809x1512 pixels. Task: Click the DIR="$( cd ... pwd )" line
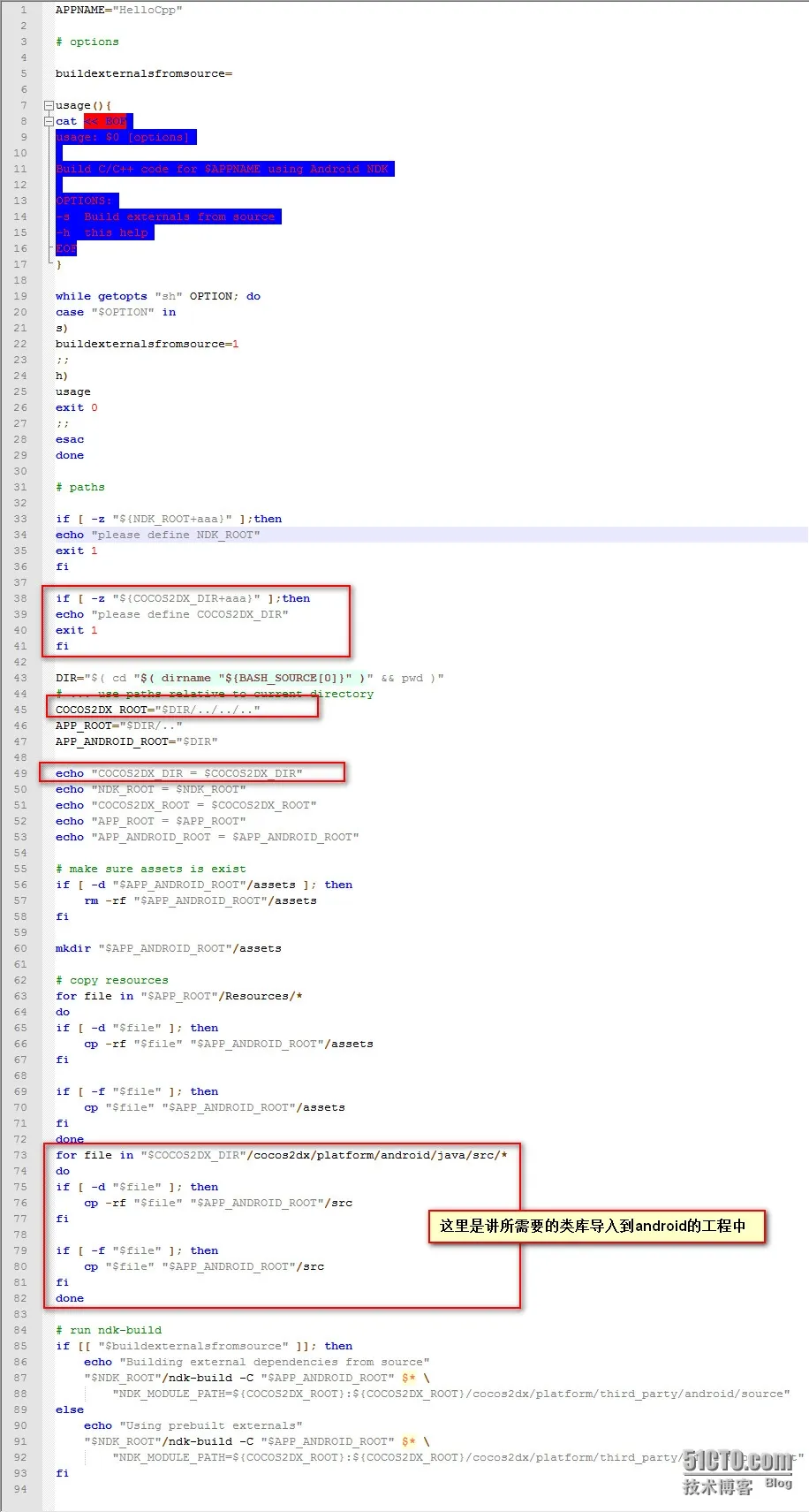[x=250, y=679]
